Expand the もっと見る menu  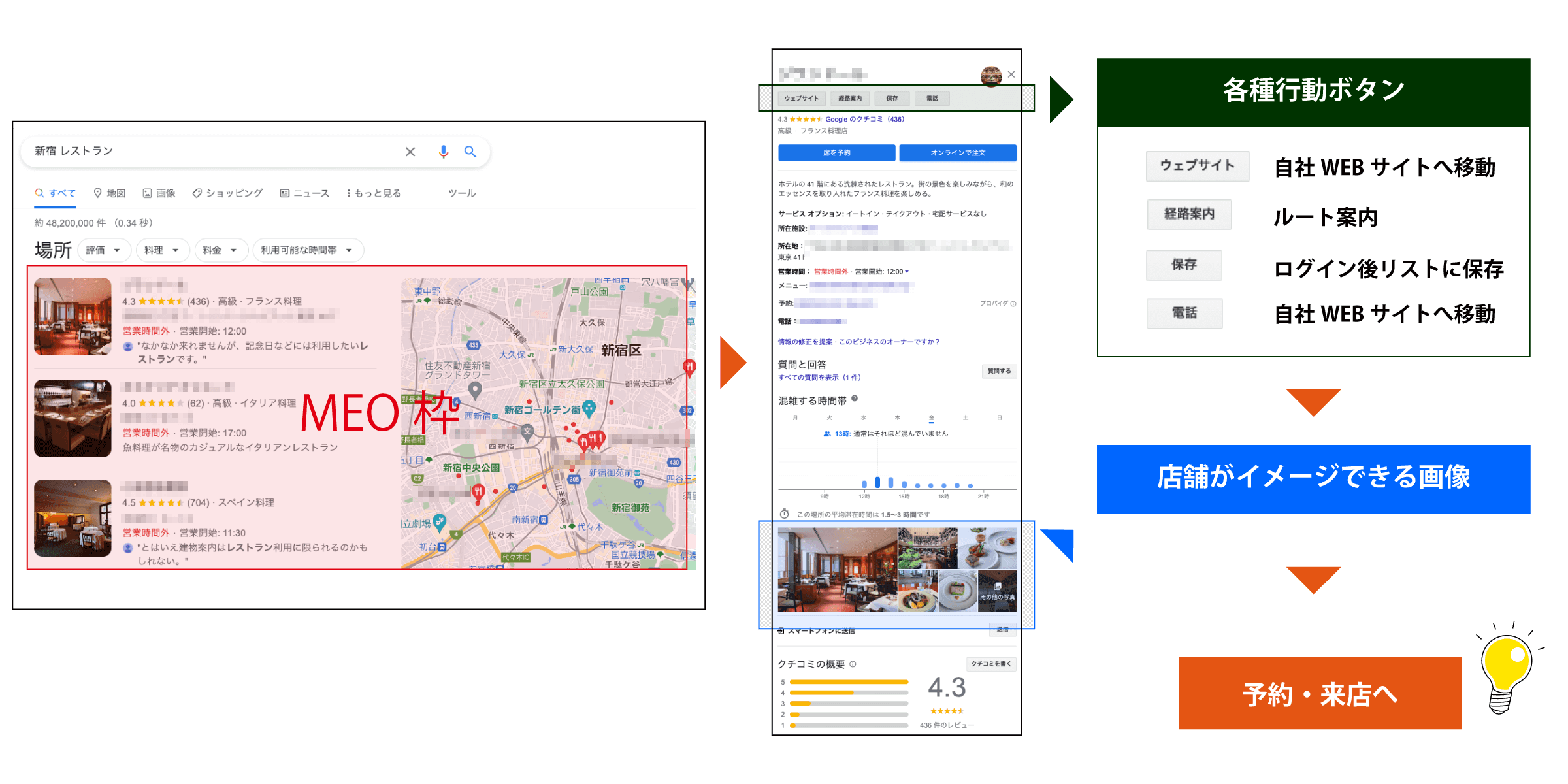pyautogui.click(x=374, y=193)
